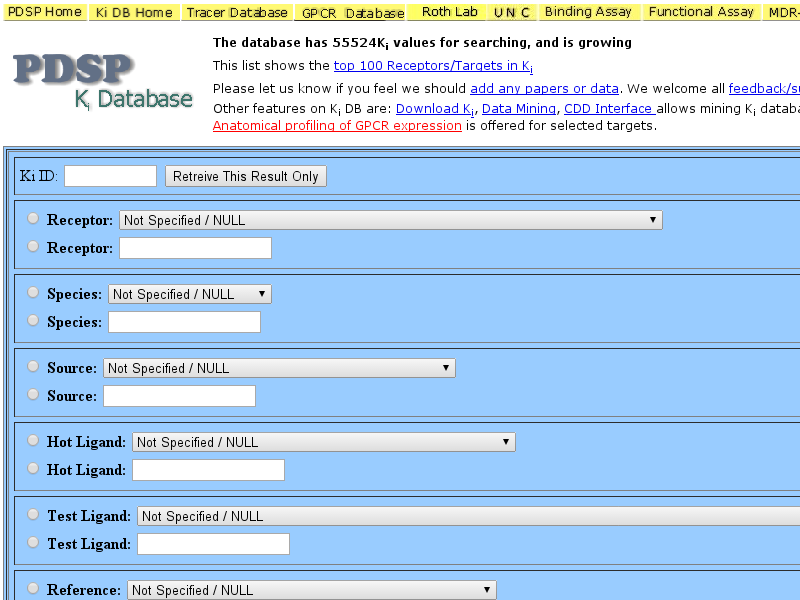
Task: Open the Functional Assay tab
Action: (x=701, y=12)
